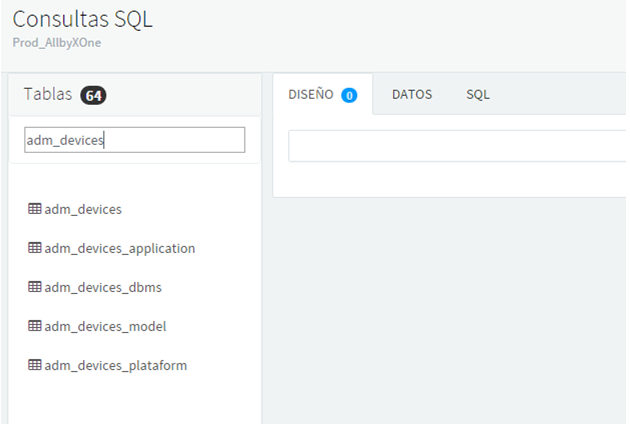Click the 64 tables count badge
This screenshot has width=630, height=425.
point(93,95)
